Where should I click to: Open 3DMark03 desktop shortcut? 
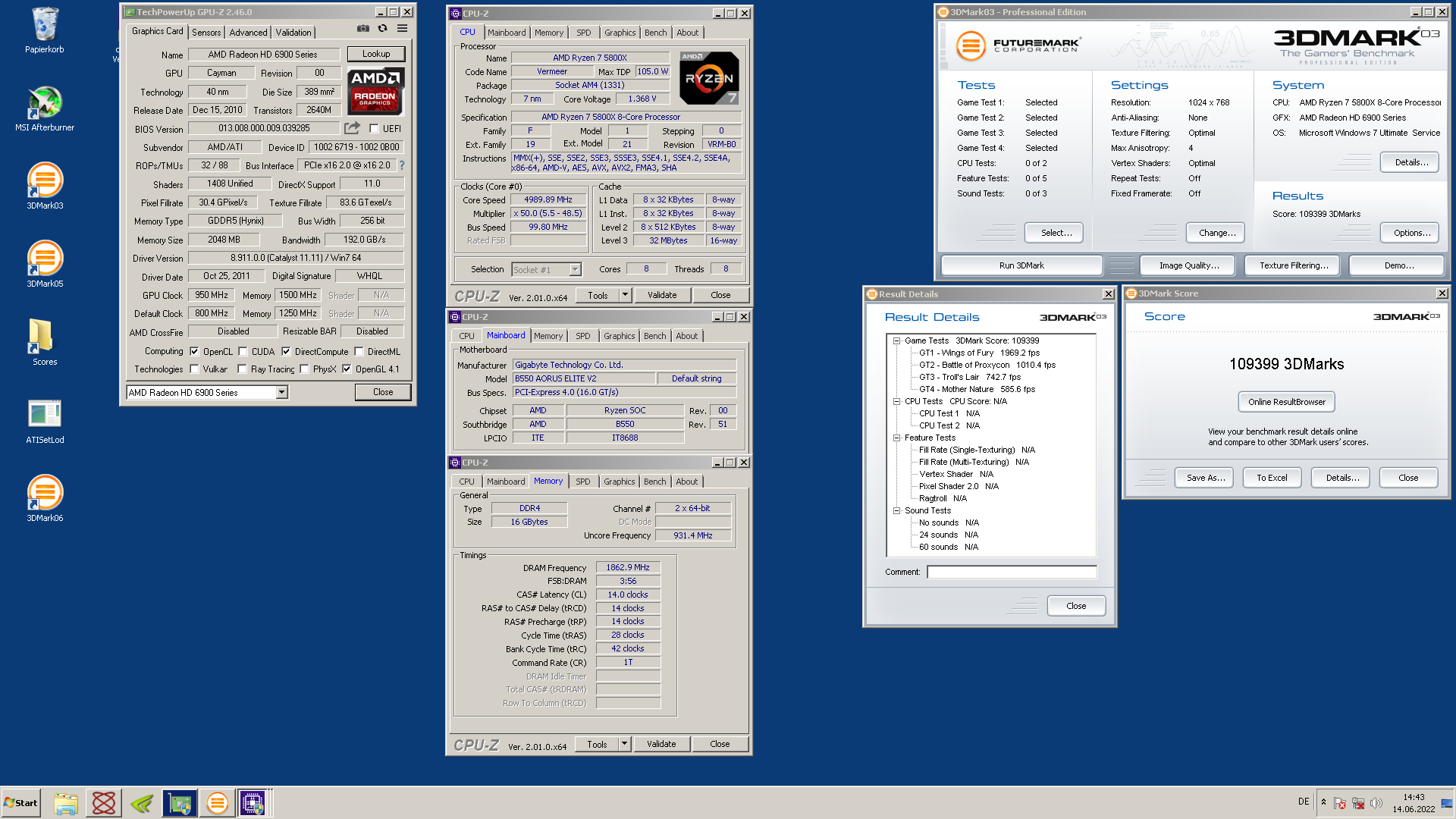(45, 186)
